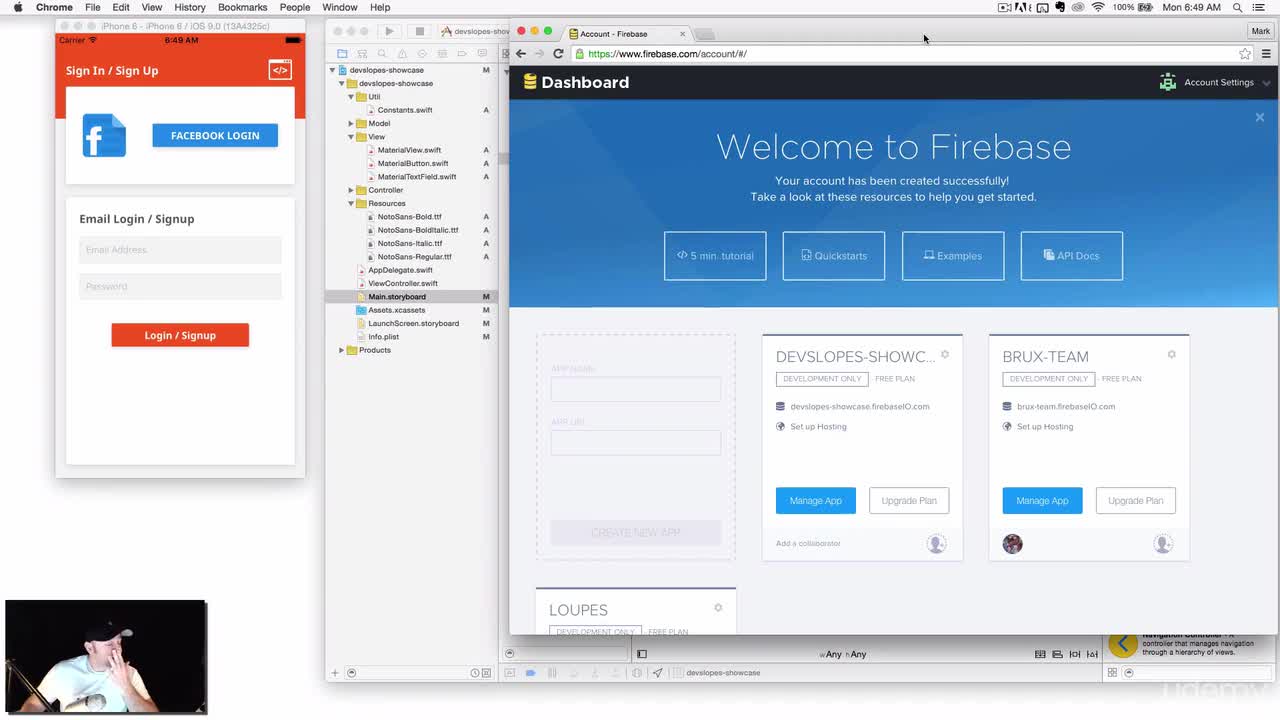Expand the Model folder
The height and width of the screenshot is (720, 1280).
pos(351,123)
